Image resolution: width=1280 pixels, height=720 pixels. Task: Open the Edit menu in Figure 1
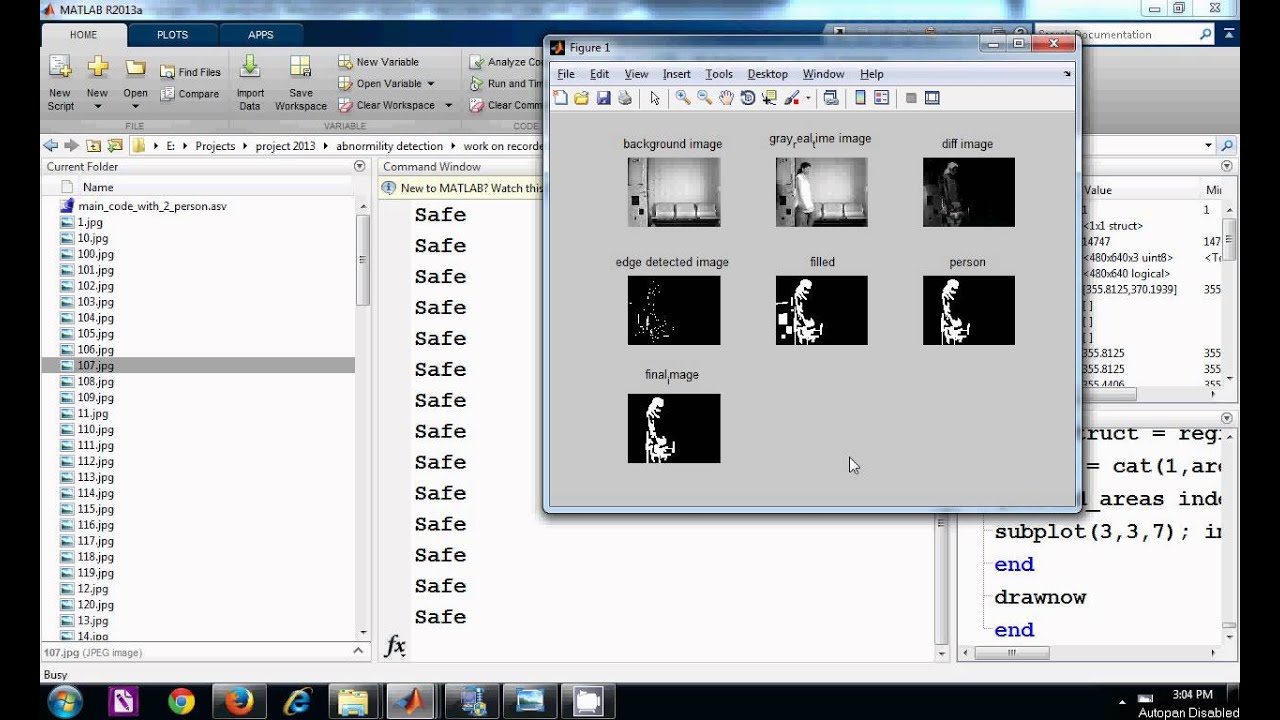point(599,74)
